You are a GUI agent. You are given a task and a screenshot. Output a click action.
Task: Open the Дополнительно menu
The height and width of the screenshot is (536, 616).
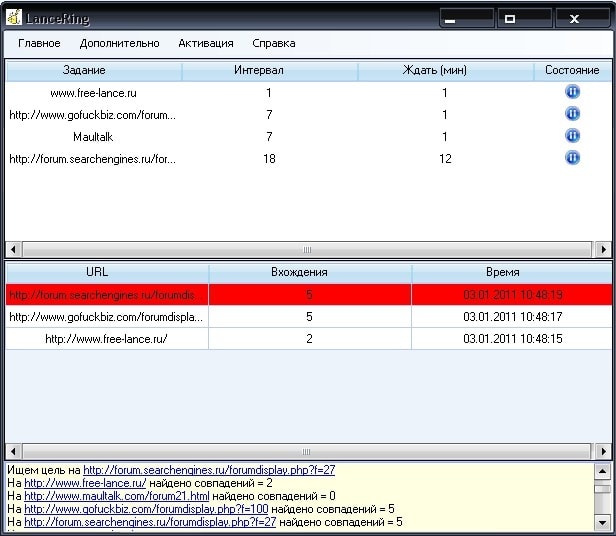coord(119,43)
